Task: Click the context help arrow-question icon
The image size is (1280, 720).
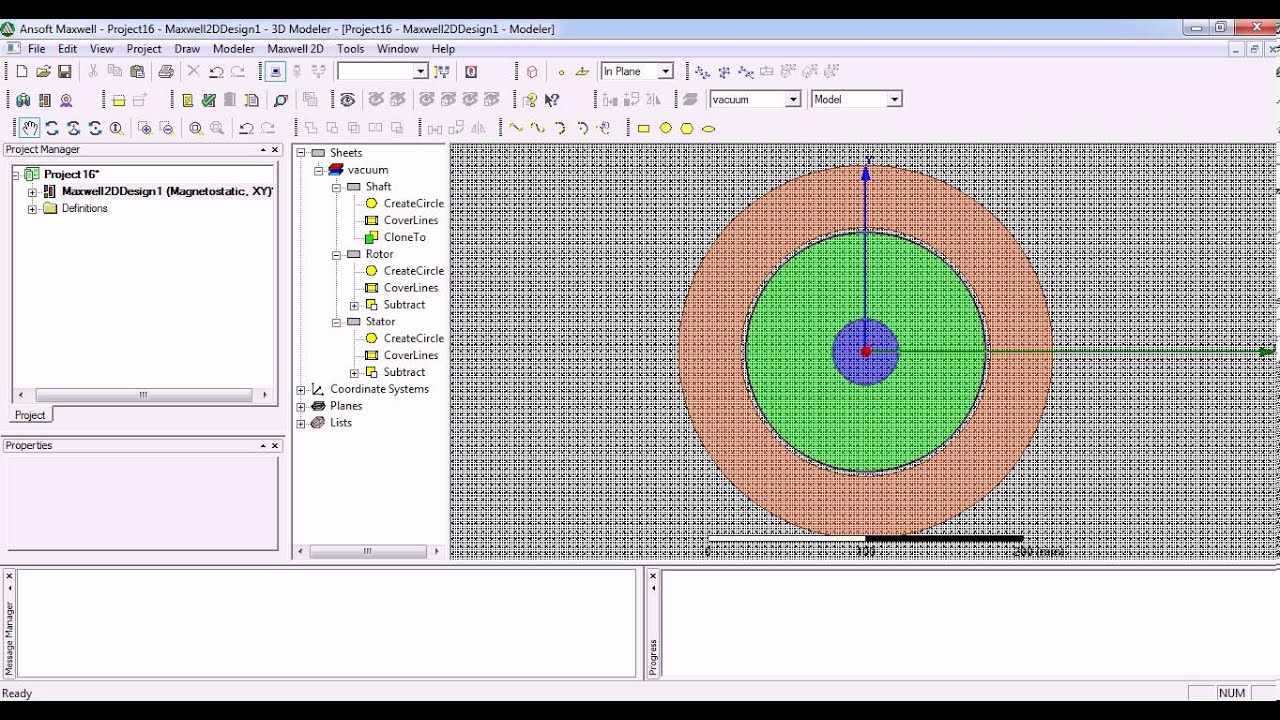Action: pyautogui.click(x=552, y=100)
